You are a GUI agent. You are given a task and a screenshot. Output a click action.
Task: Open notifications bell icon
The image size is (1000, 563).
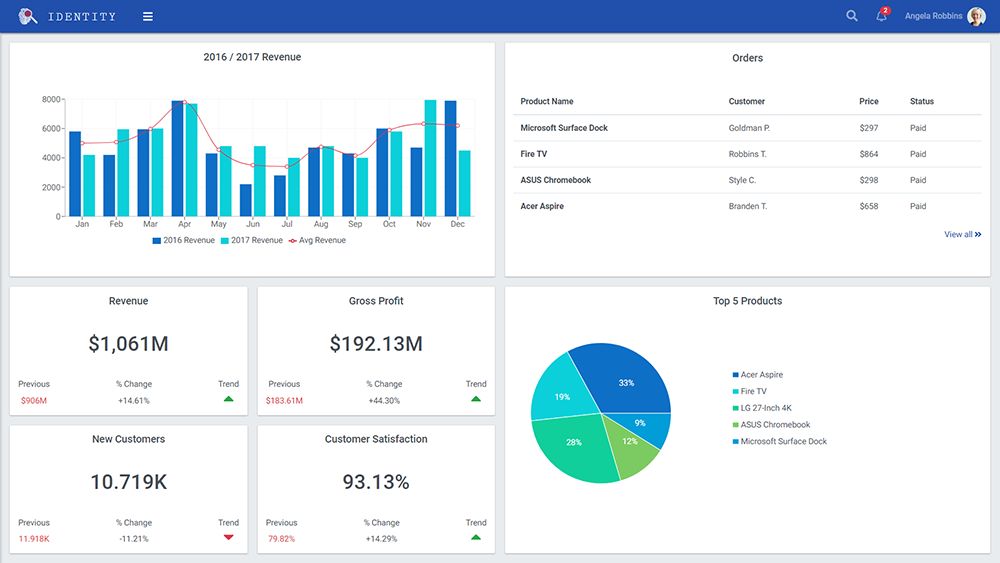tap(881, 16)
